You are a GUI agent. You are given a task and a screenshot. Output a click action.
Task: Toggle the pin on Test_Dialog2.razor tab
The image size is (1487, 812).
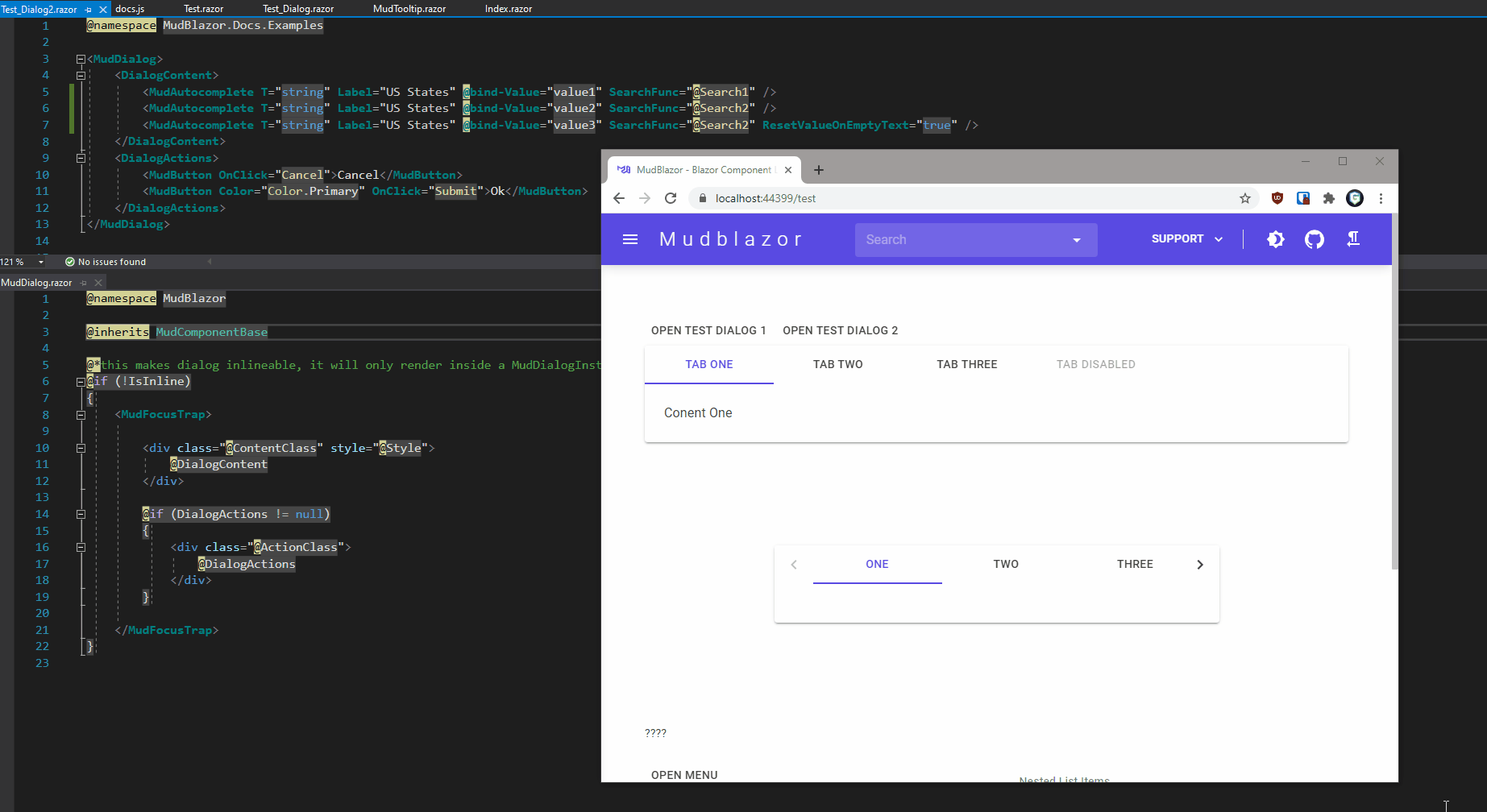tap(89, 9)
